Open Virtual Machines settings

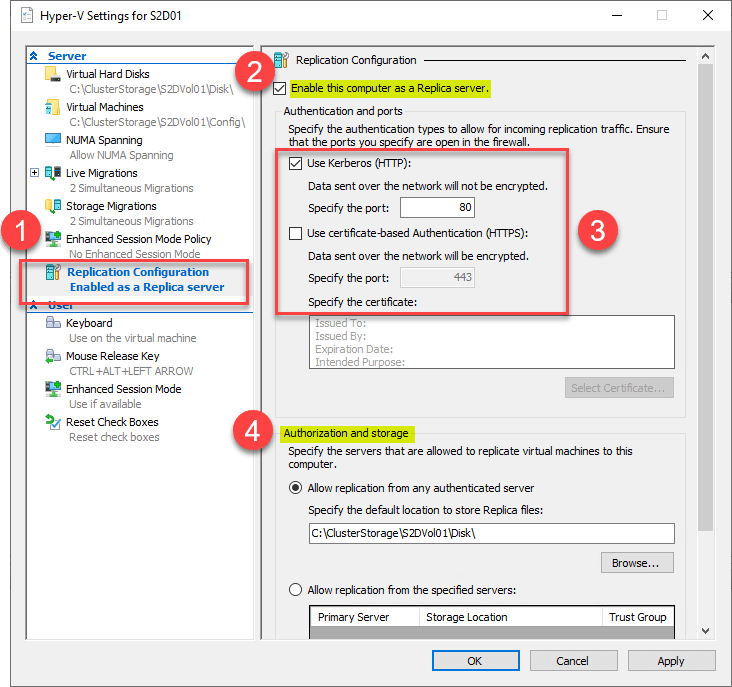(105, 107)
